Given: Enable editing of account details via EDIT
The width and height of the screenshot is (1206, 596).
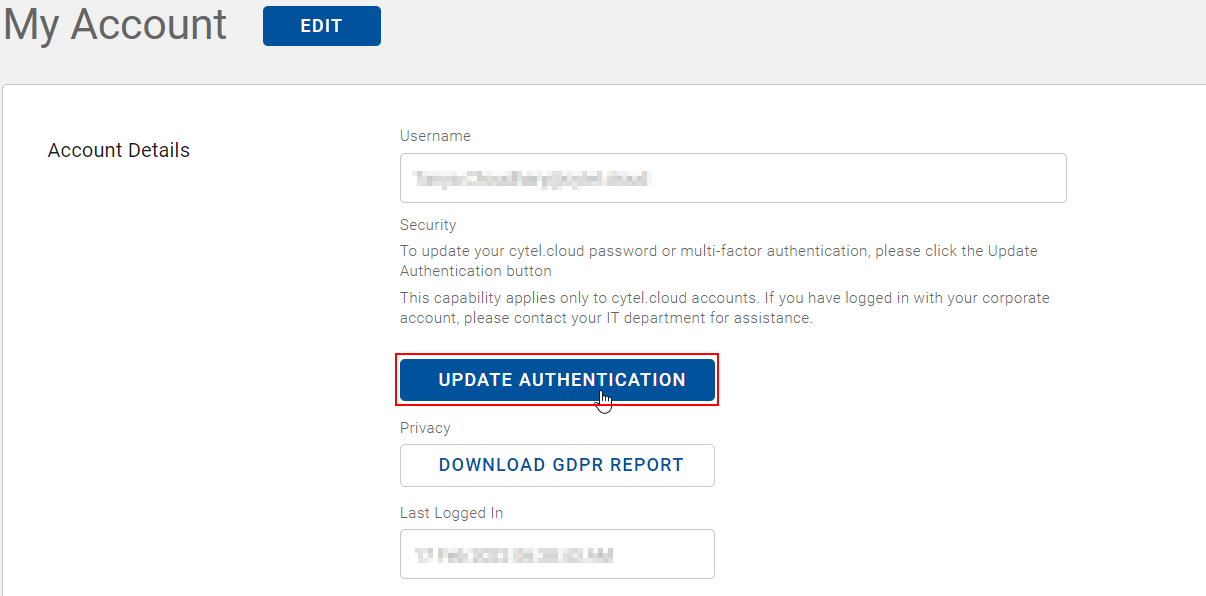Looking at the screenshot, I should pos(321,26).
